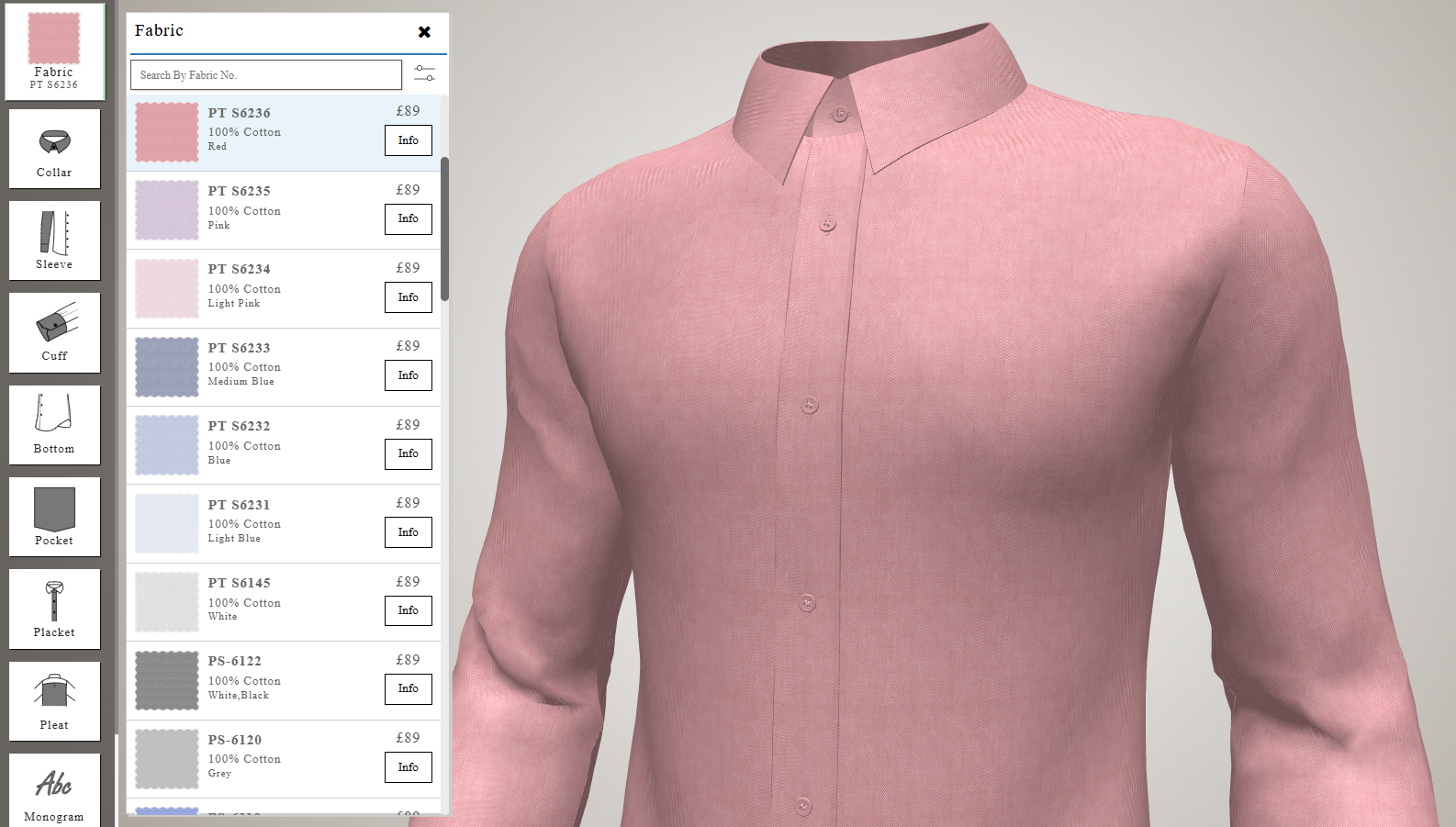
Task: Show Info for PT S6231 fabric
Action: pos(409,532)
